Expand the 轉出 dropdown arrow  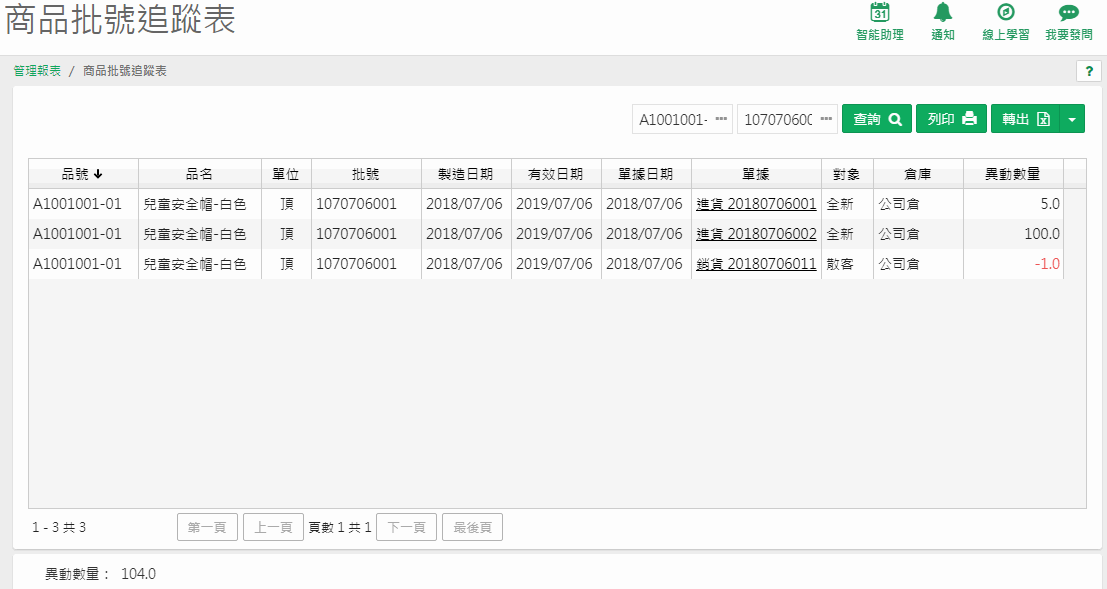pos(1072,119)
